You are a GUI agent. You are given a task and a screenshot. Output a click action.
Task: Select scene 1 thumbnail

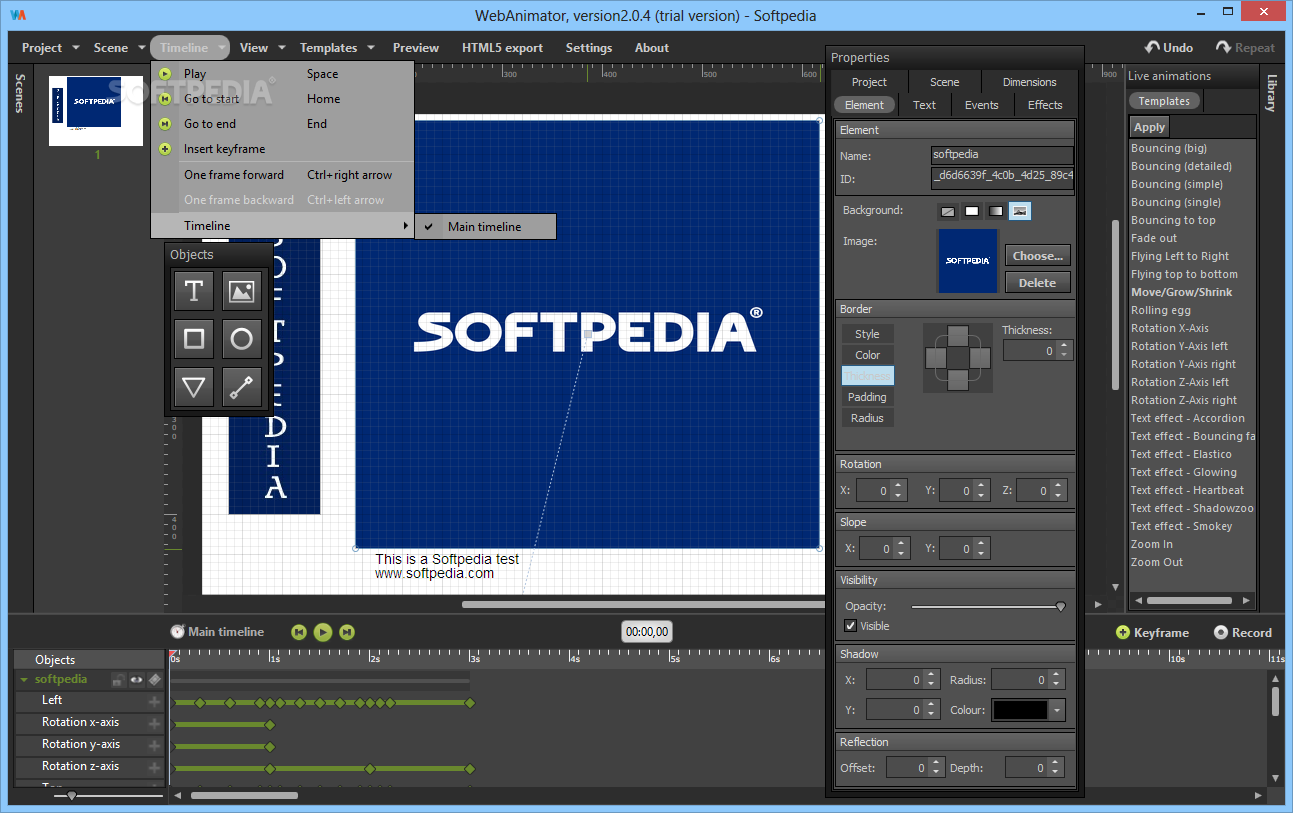point(97,110)
